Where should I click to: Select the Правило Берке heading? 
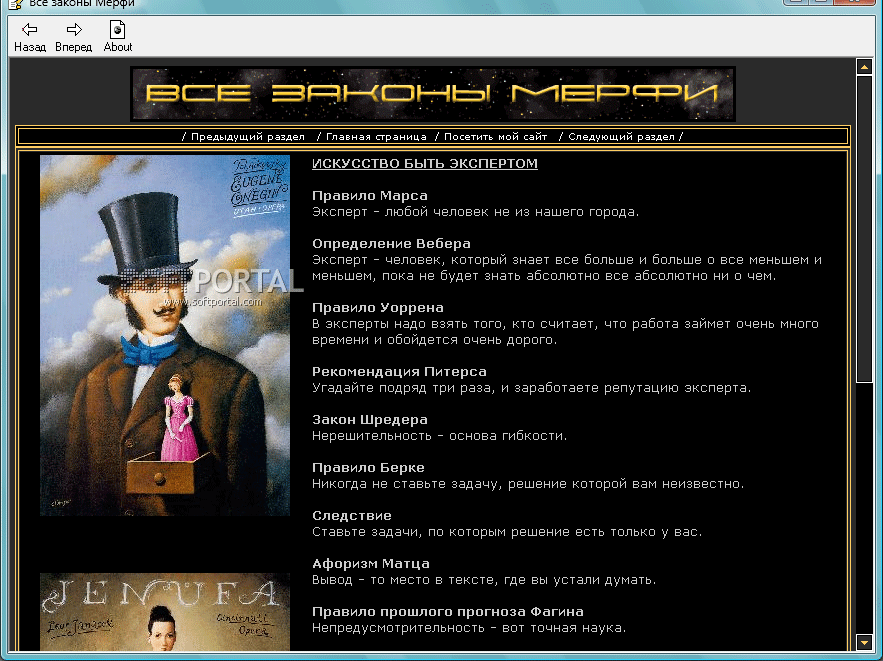click(368, 467)
